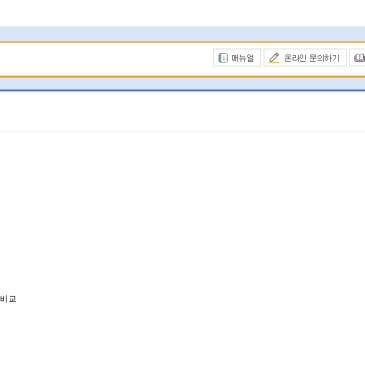
Task: Click the blue underline beneath the toolbar strip
Action: pos(182,90)
